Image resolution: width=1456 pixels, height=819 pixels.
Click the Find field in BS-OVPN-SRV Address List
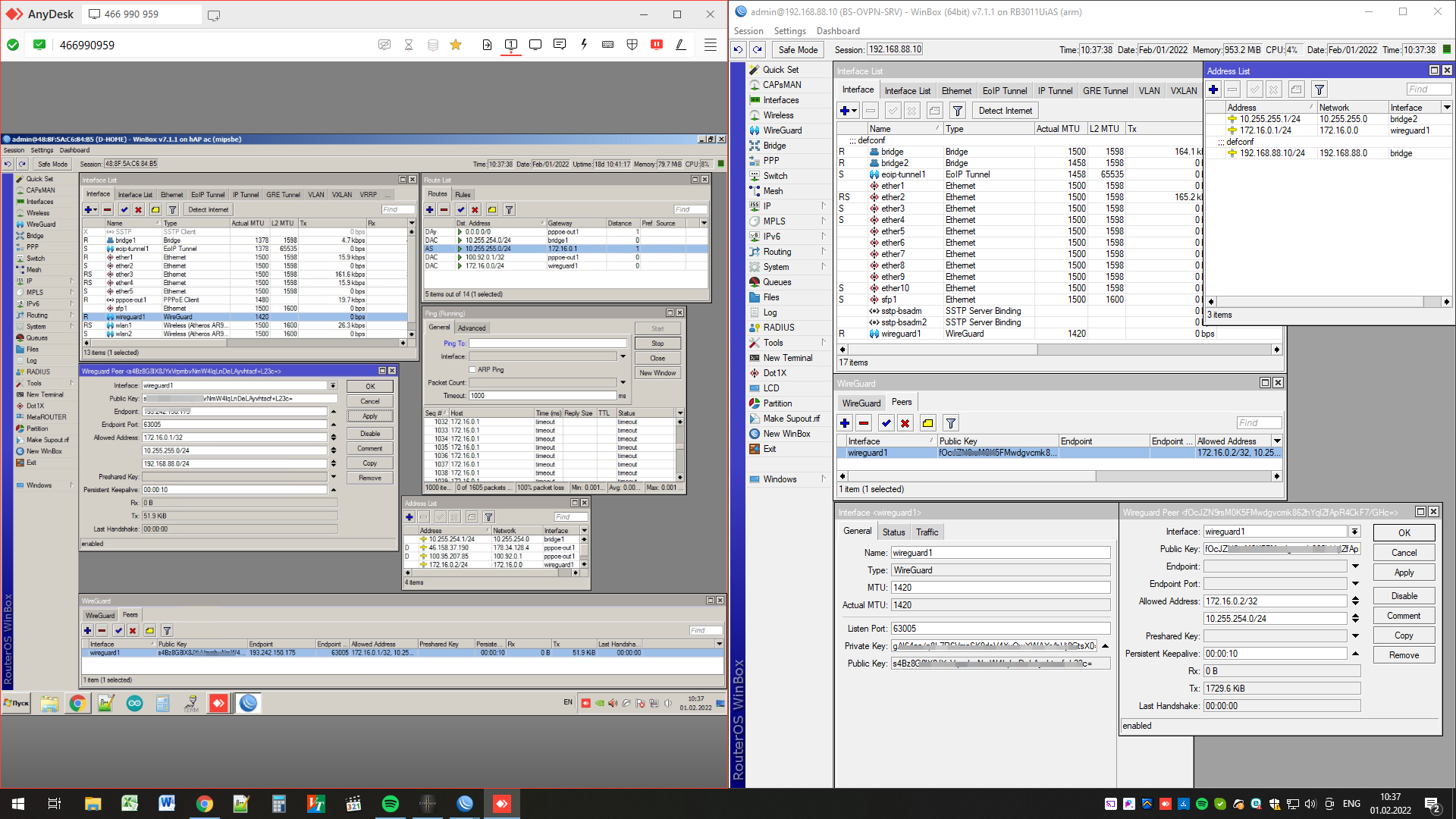point(1429,89)
